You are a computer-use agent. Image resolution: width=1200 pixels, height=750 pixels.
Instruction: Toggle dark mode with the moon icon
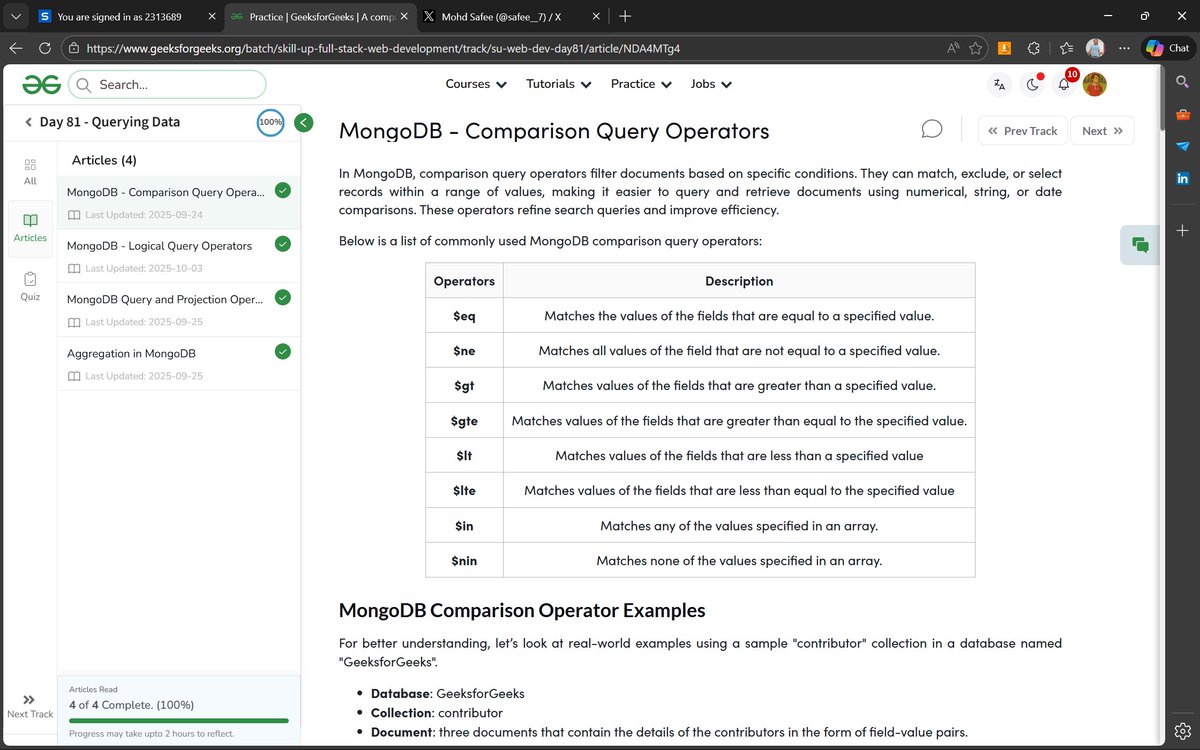[x=1031, y=84]
